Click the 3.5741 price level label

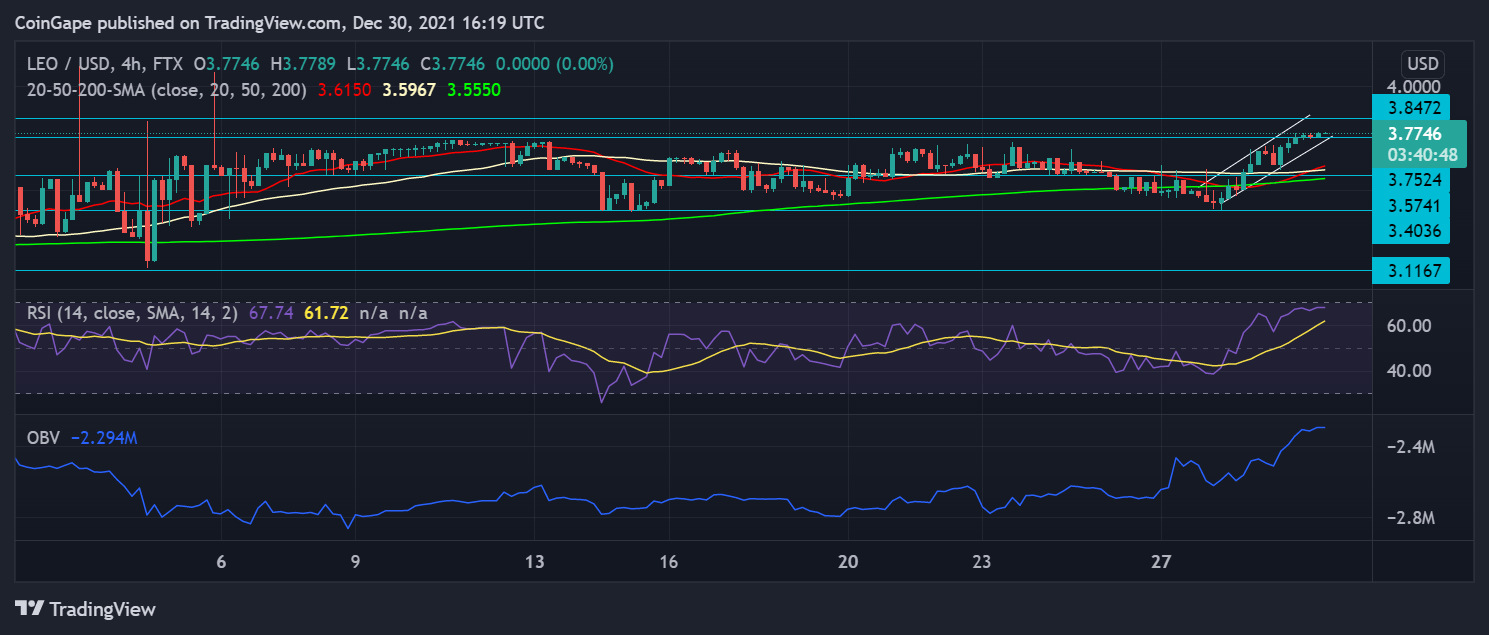tap(1409, 205)
